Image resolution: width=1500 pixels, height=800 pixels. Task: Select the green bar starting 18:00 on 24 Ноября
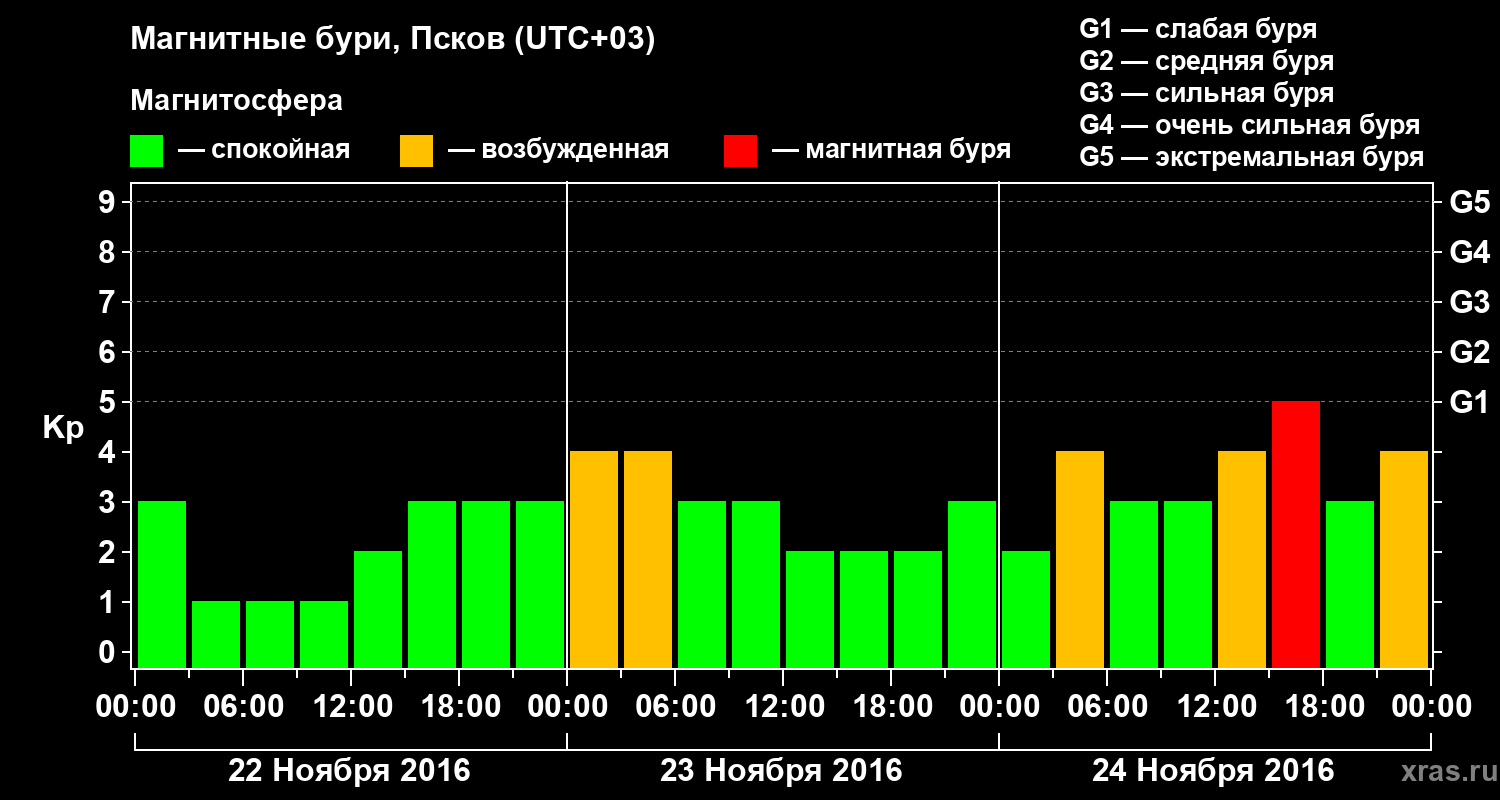[x=1350, y=584]
